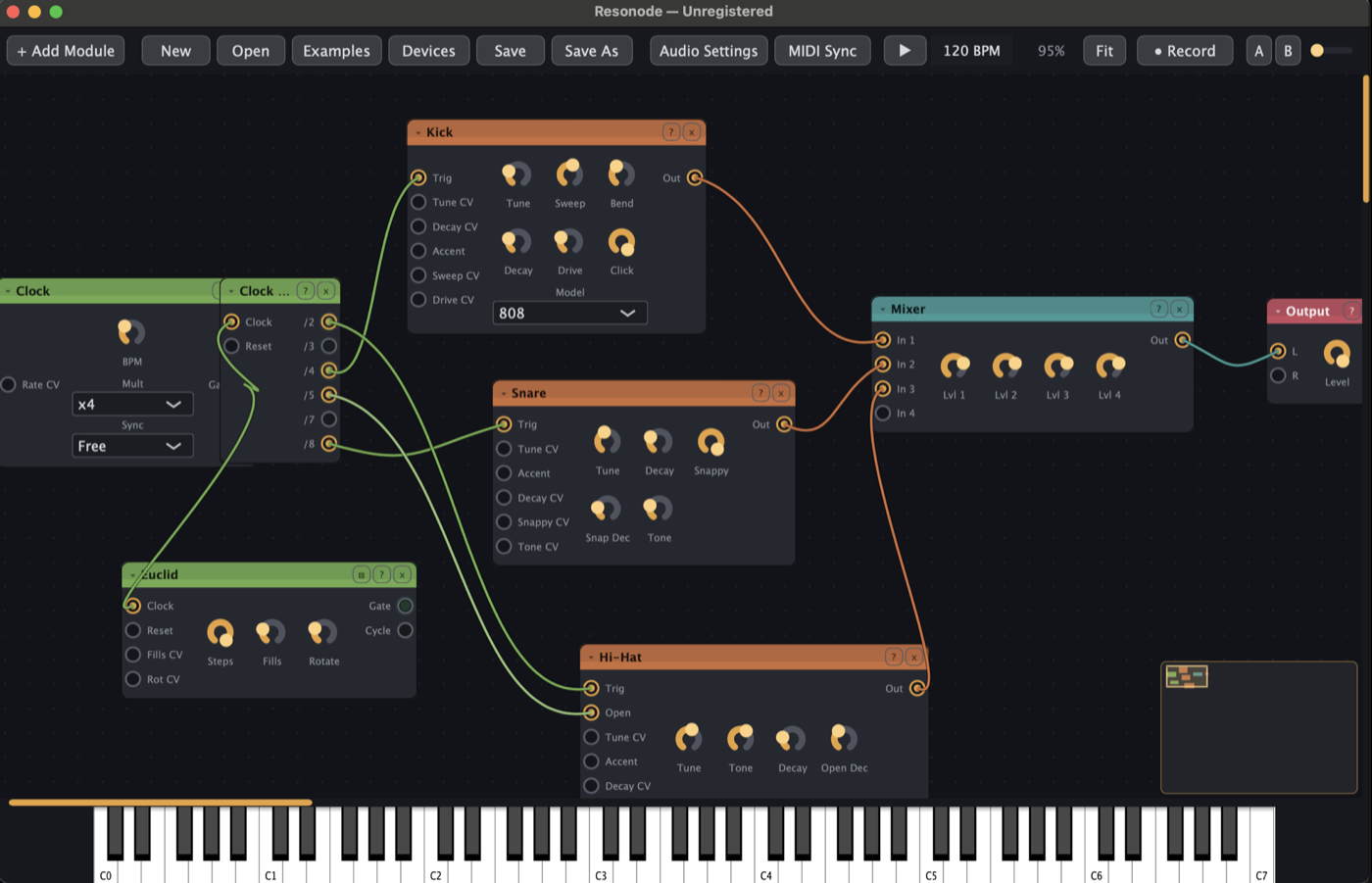The image size is (1372, 883).
Task: Open the Kick Model 808 dropdown
Action: (569, 313)
